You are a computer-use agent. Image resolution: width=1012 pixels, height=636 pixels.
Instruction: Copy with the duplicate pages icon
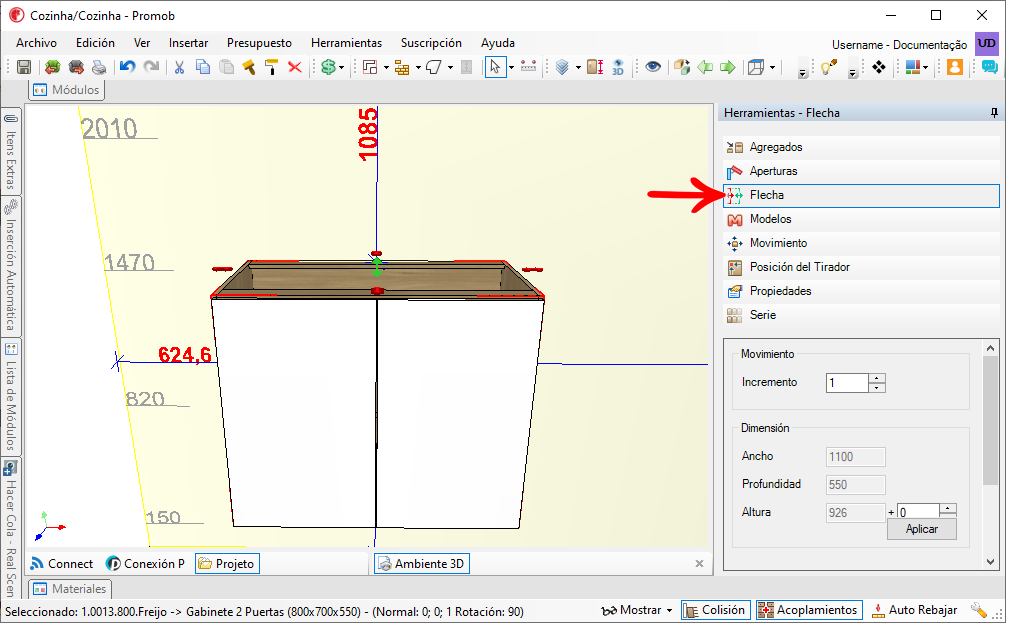(203, 67)
